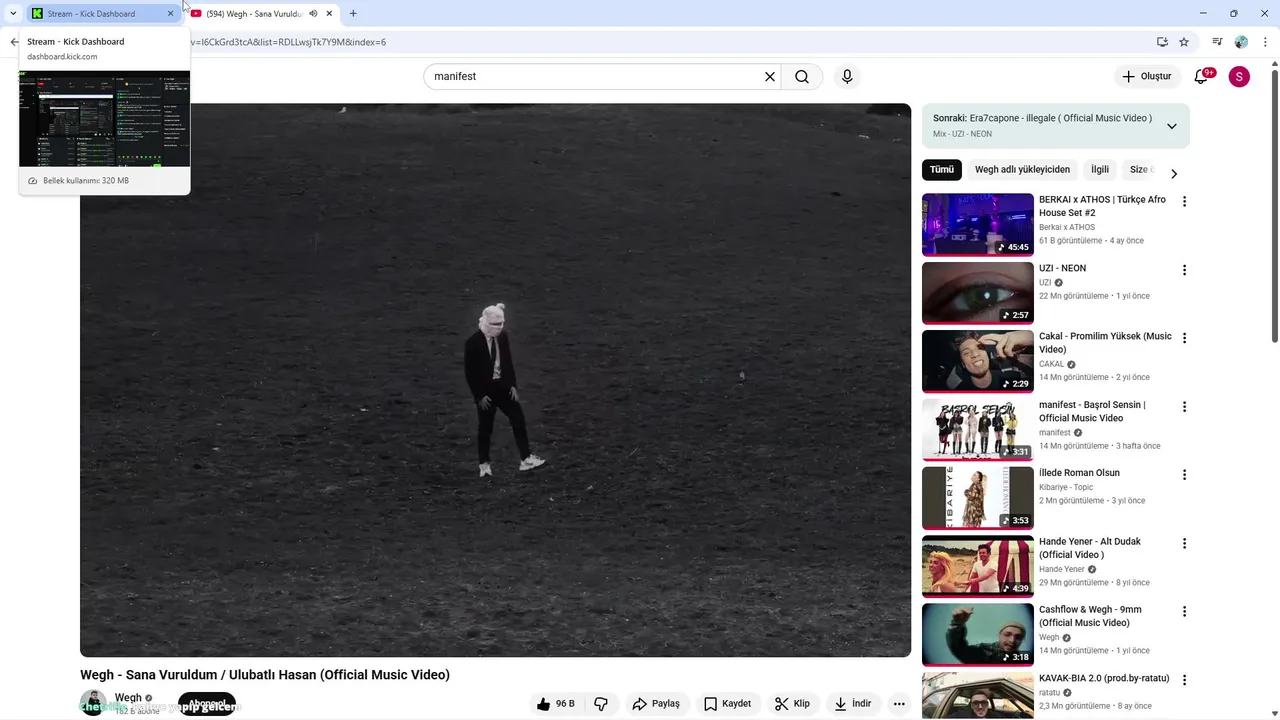Click the install app icon in address bar

[x=1162, y=42]
